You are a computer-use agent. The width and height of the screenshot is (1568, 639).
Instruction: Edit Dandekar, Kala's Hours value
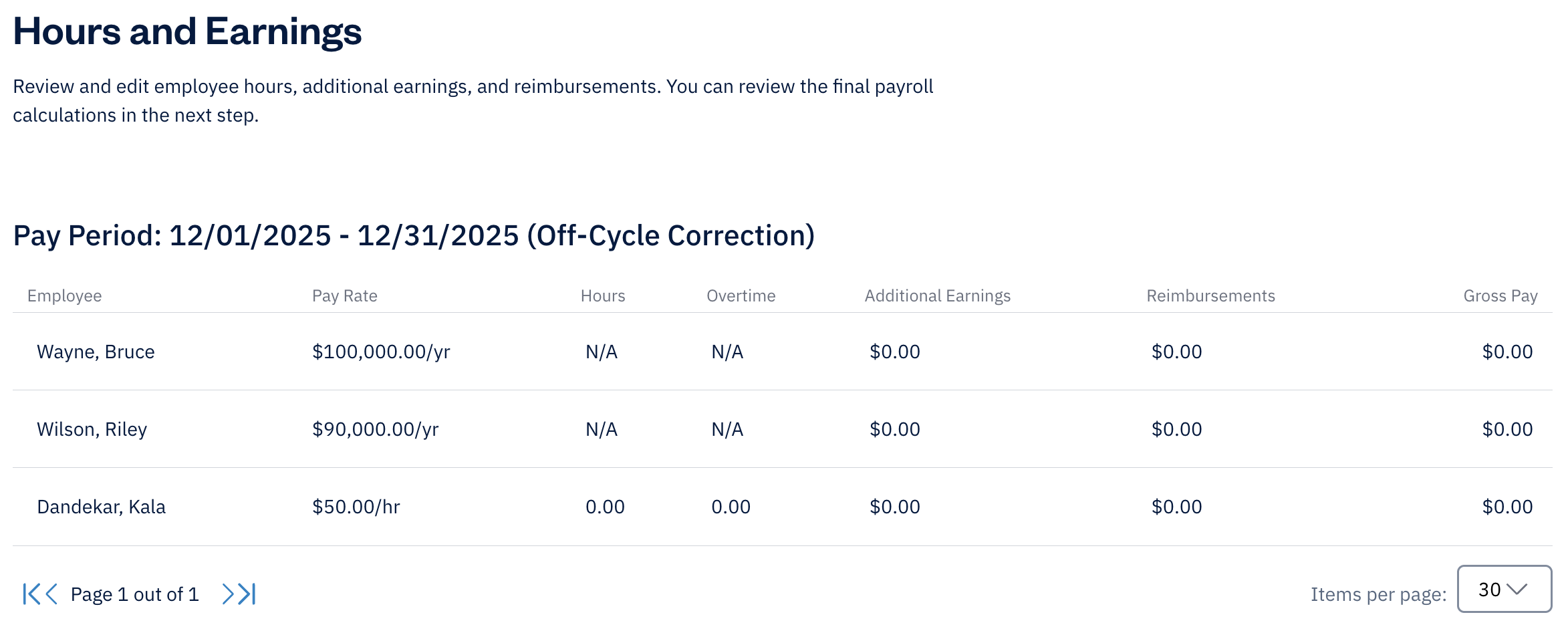click(605, 507)
